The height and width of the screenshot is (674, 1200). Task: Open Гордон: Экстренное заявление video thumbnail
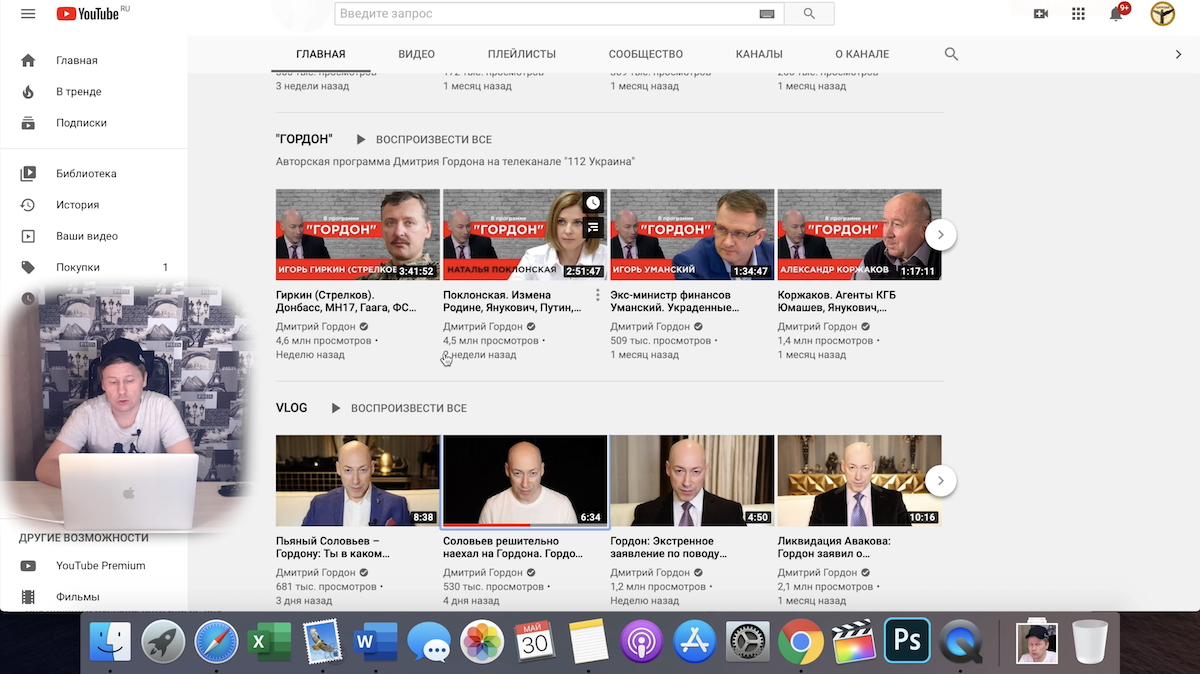tap(692, 481)
